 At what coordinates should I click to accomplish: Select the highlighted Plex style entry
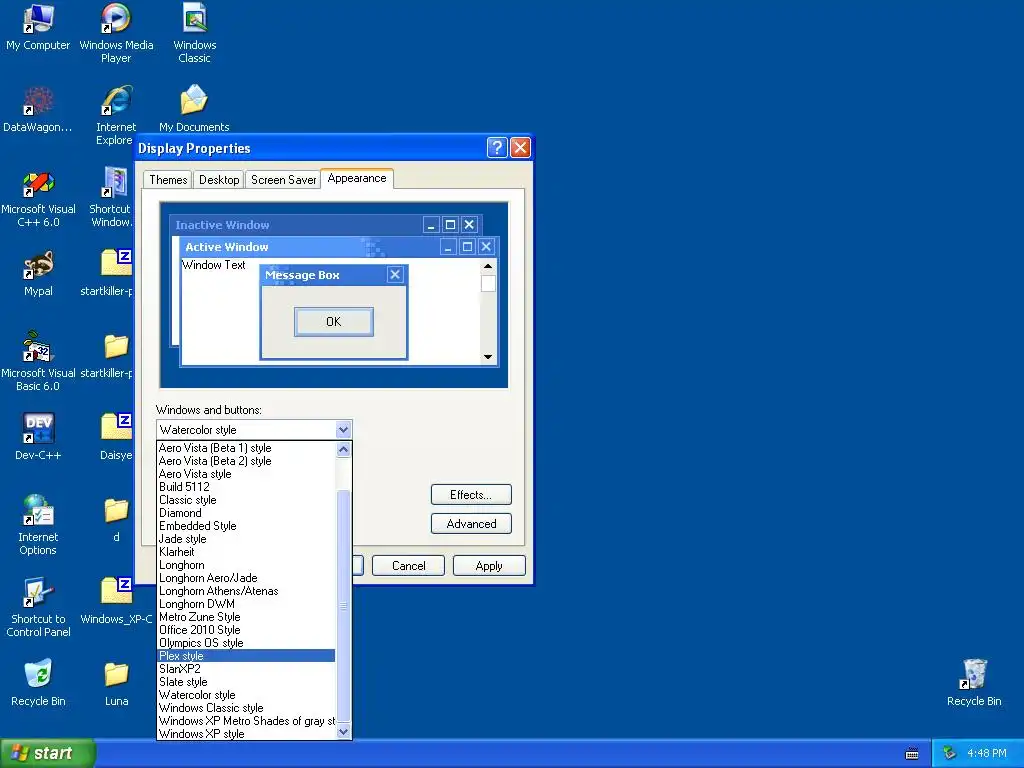click(247, 656)
